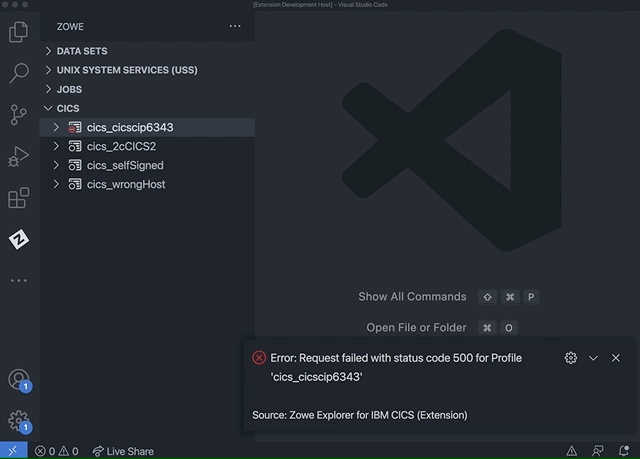The width and height of the screenshot is (640, 459).
Task: Click Live Share in status bar
Action: (x=123, y=451)
